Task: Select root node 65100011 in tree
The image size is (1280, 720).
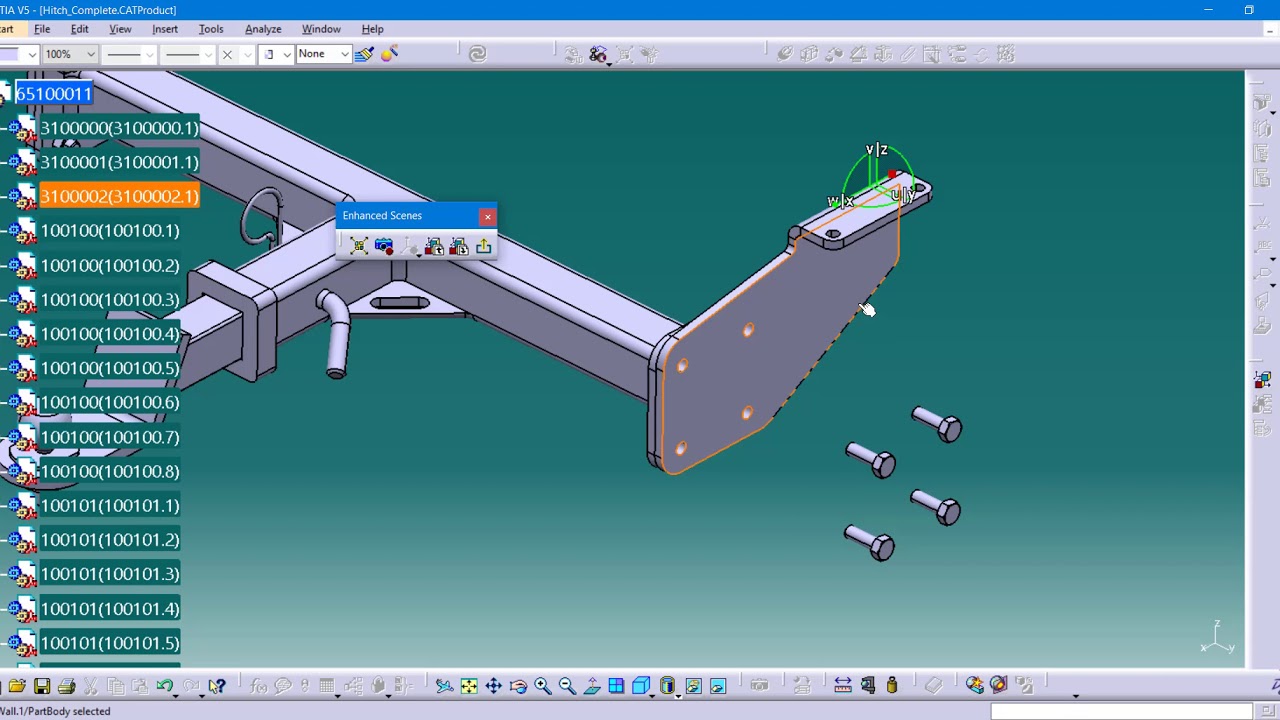Action: tap(53, 94)
